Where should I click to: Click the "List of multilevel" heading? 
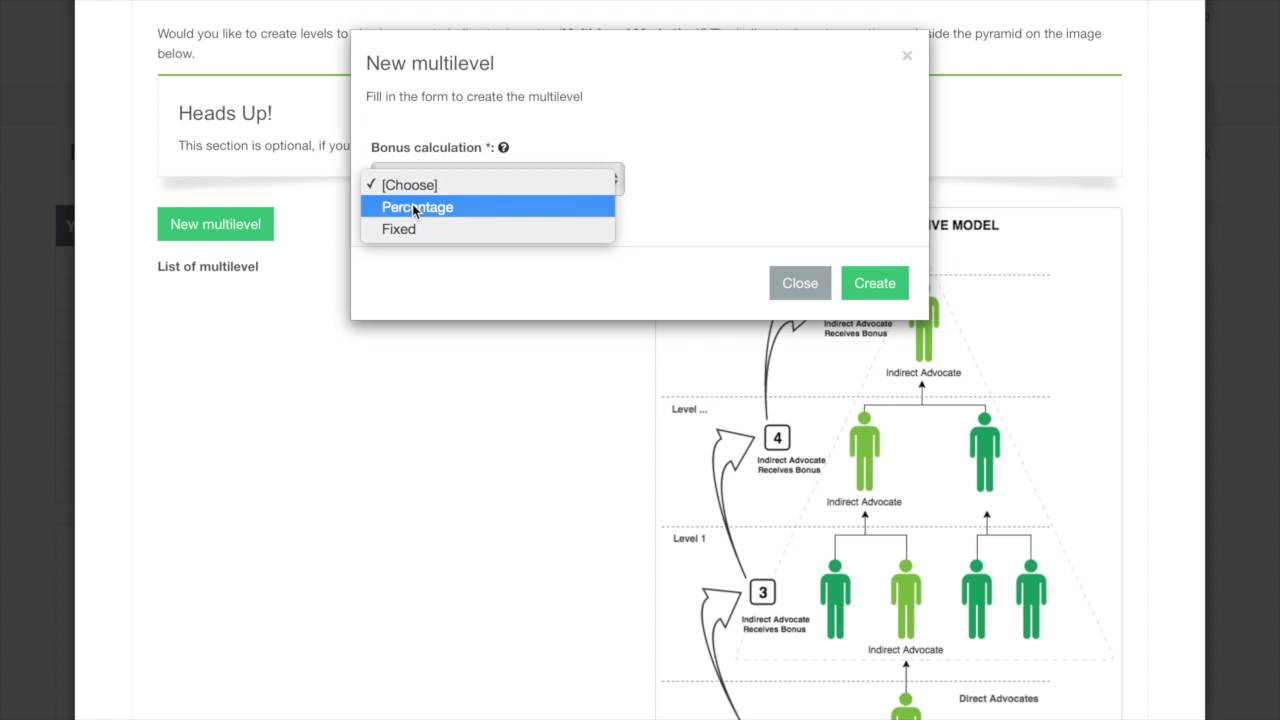[x=208, y=266]
